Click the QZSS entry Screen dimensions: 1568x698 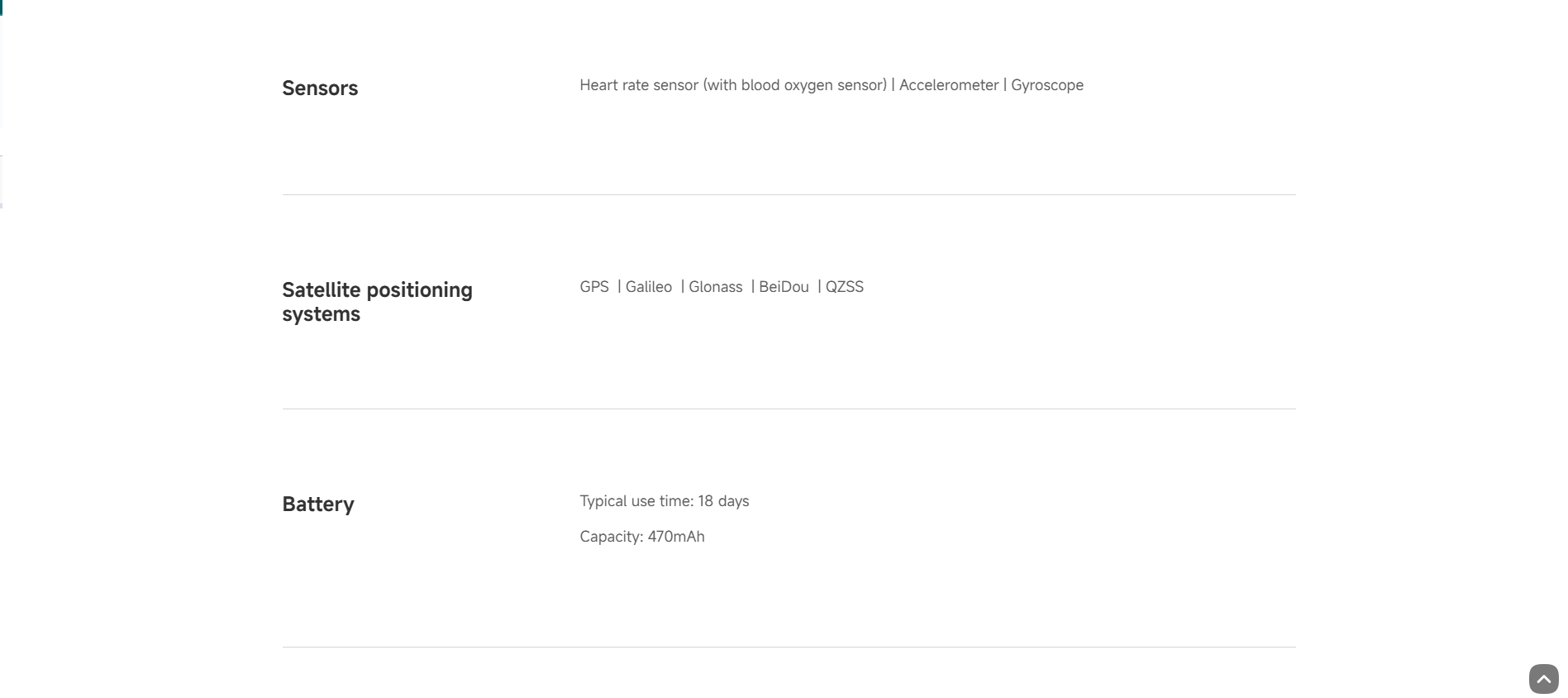[x=845, y=287]
